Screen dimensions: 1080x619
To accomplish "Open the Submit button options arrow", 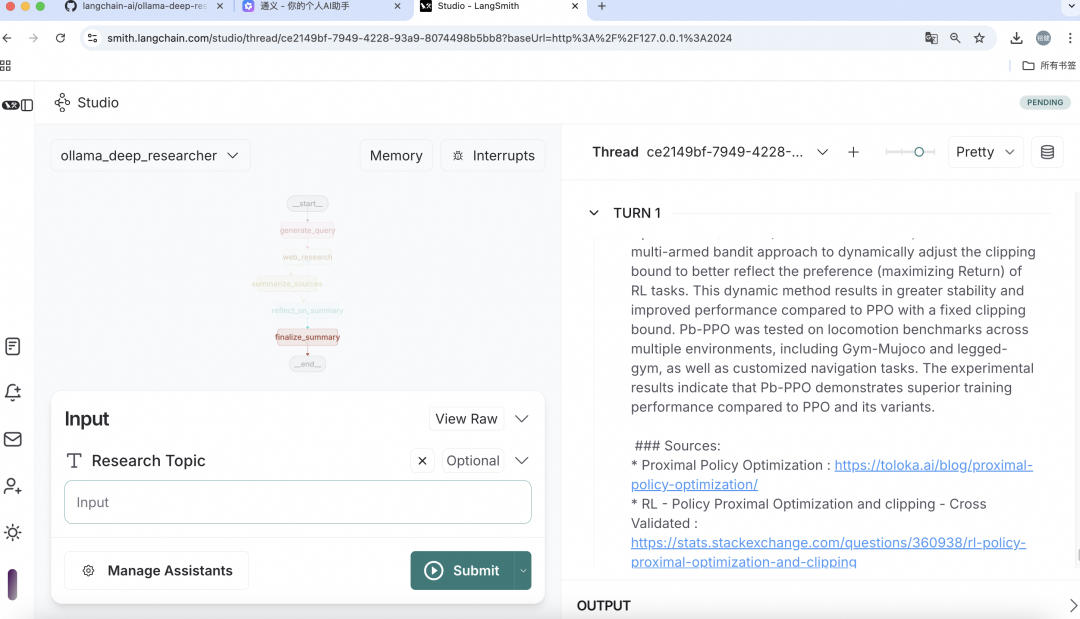I will click(523, 570).
